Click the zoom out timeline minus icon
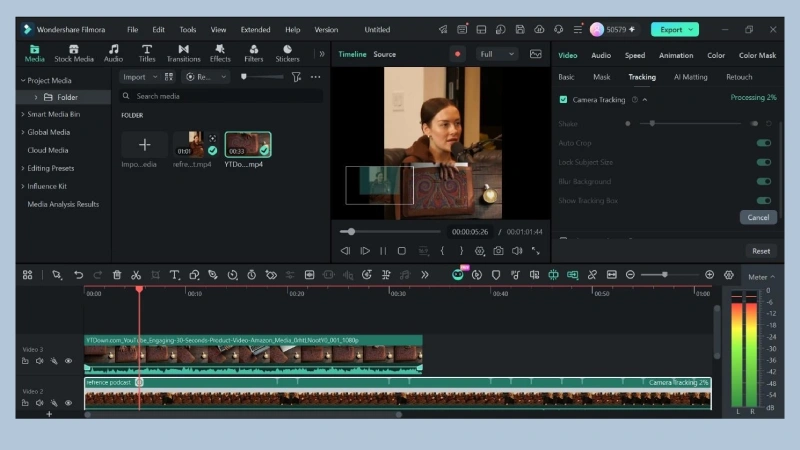Image resolution: width=800 pixels, height=450 pixels. pos(630,275)
